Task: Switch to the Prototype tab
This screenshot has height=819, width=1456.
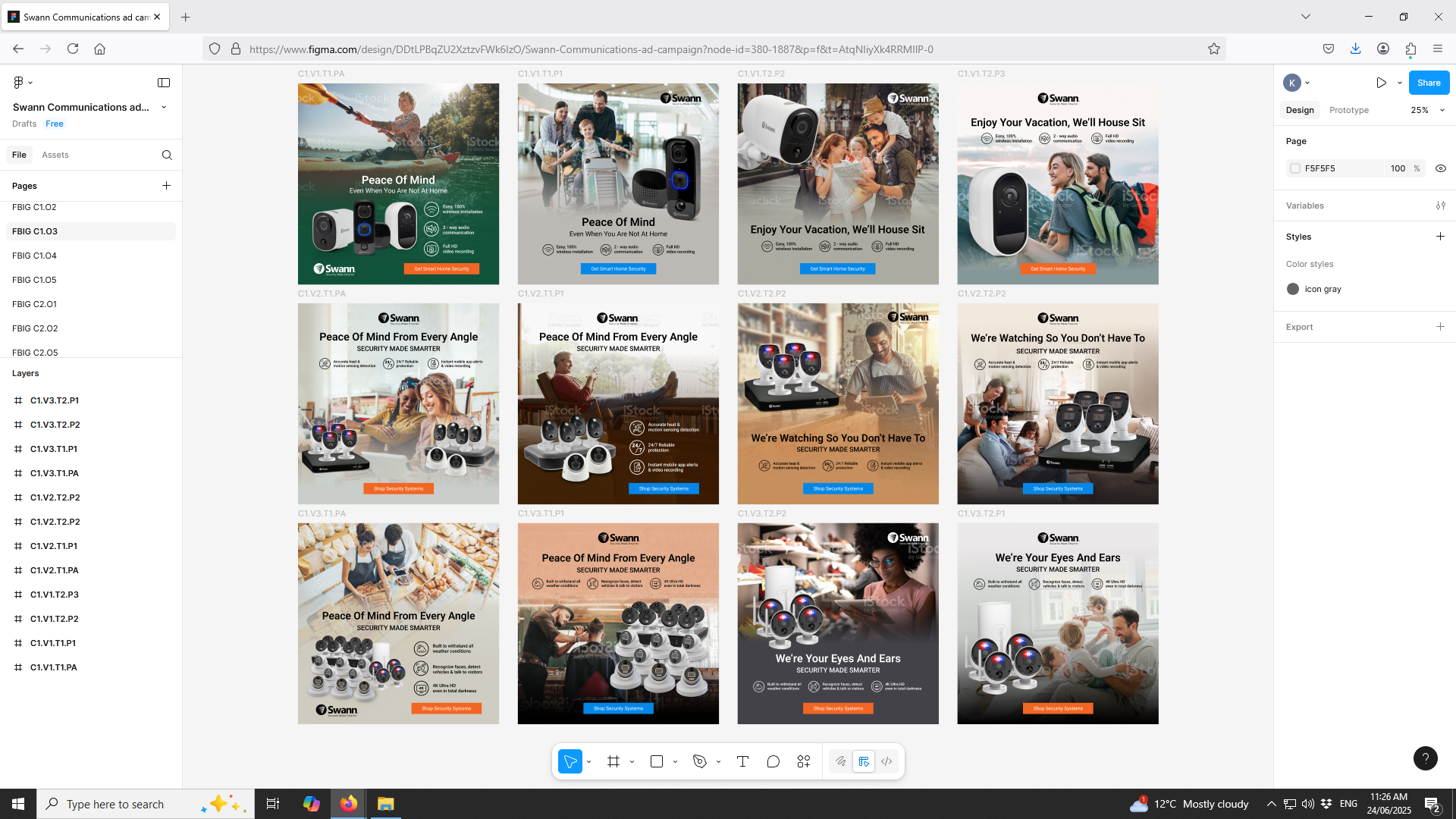Action: (1348, 110)
